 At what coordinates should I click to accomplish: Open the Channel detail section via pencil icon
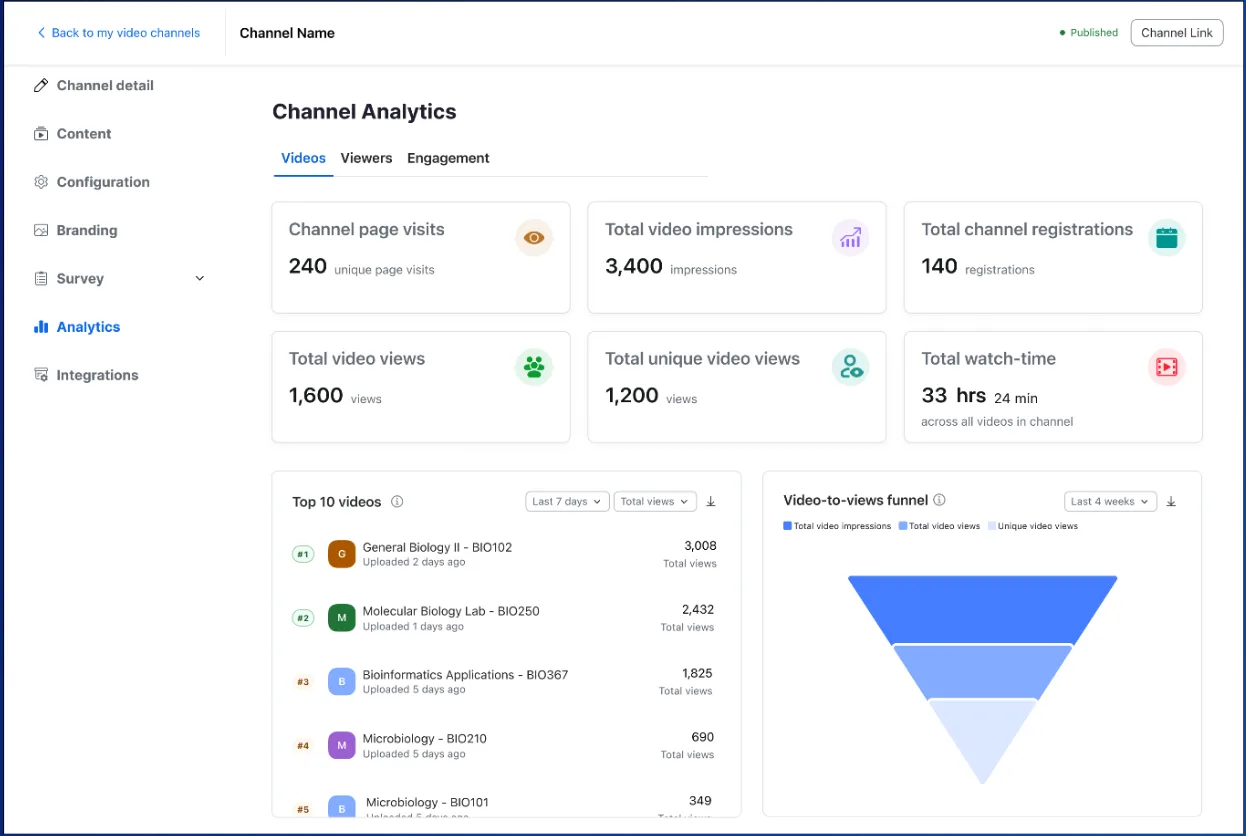pos(41,85)
